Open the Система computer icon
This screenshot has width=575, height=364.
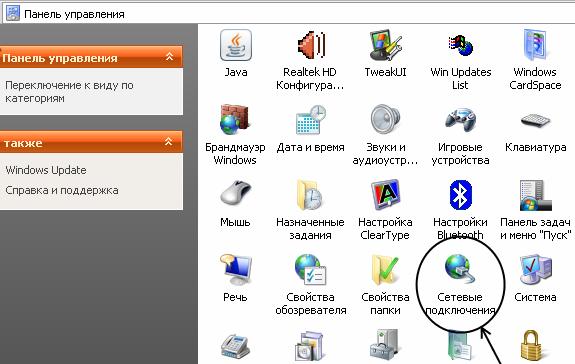tap(535, 269)
